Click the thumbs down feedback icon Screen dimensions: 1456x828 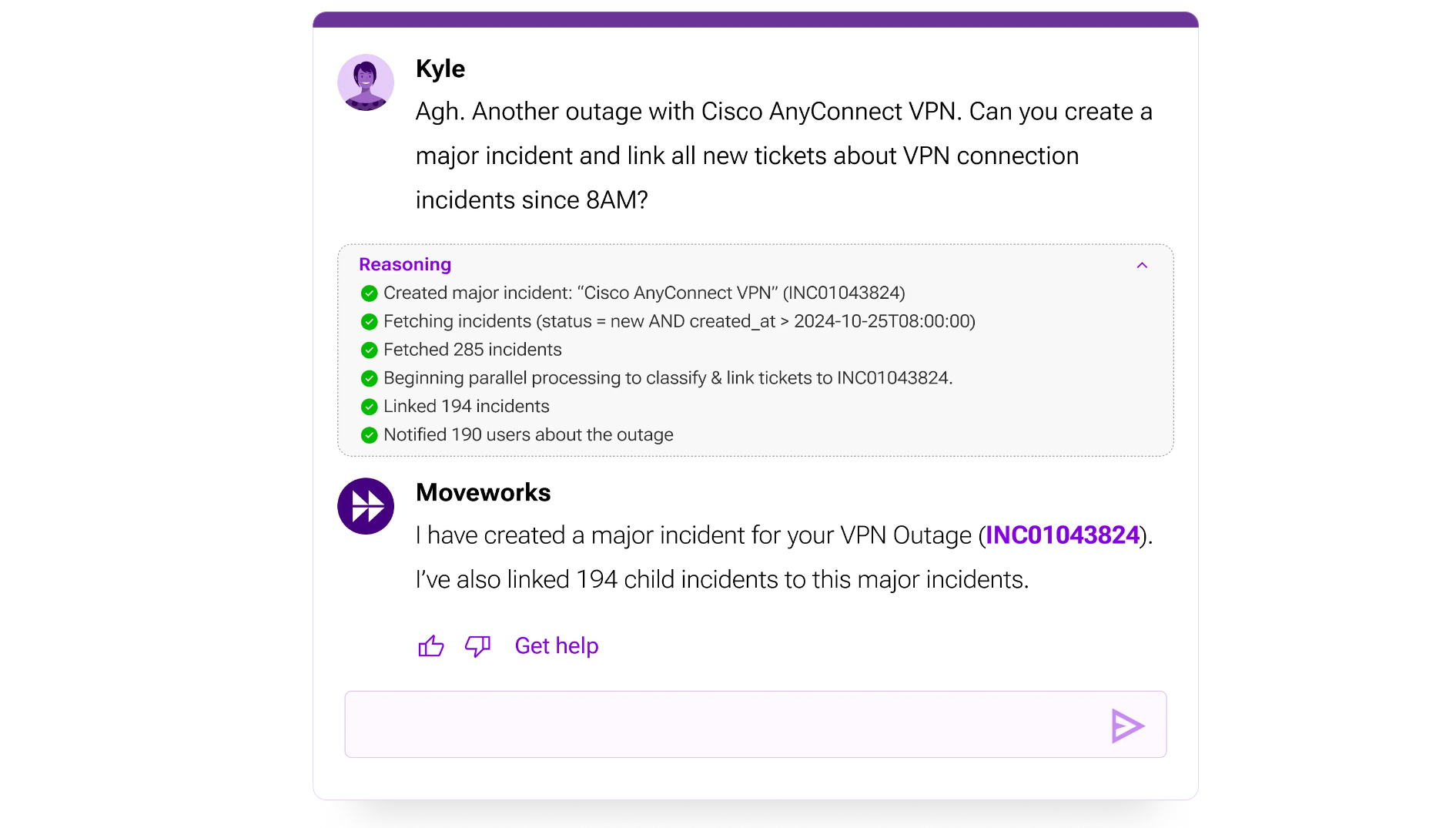477,645
